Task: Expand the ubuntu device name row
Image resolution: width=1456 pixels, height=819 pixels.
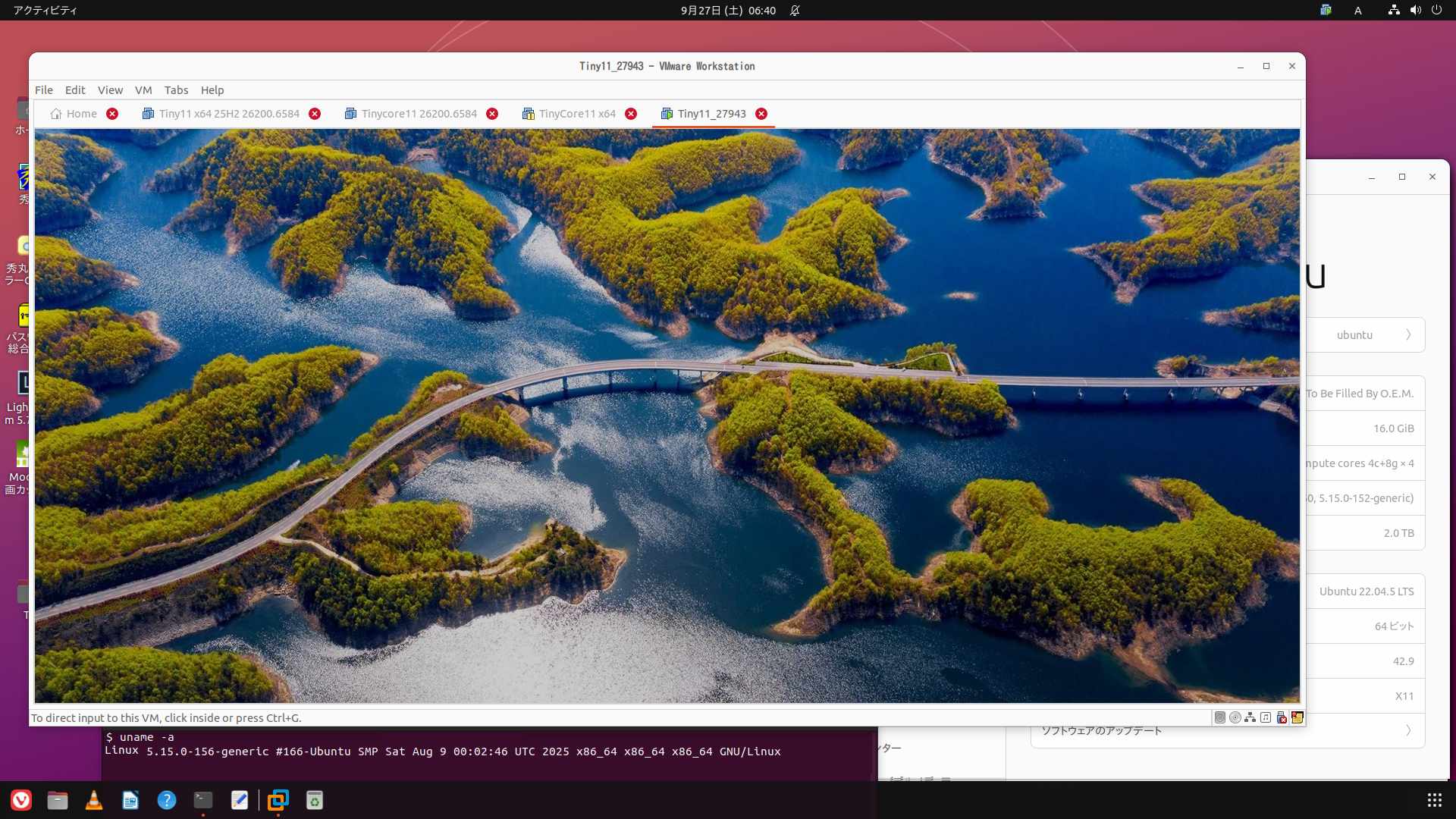Action: 1408,335
